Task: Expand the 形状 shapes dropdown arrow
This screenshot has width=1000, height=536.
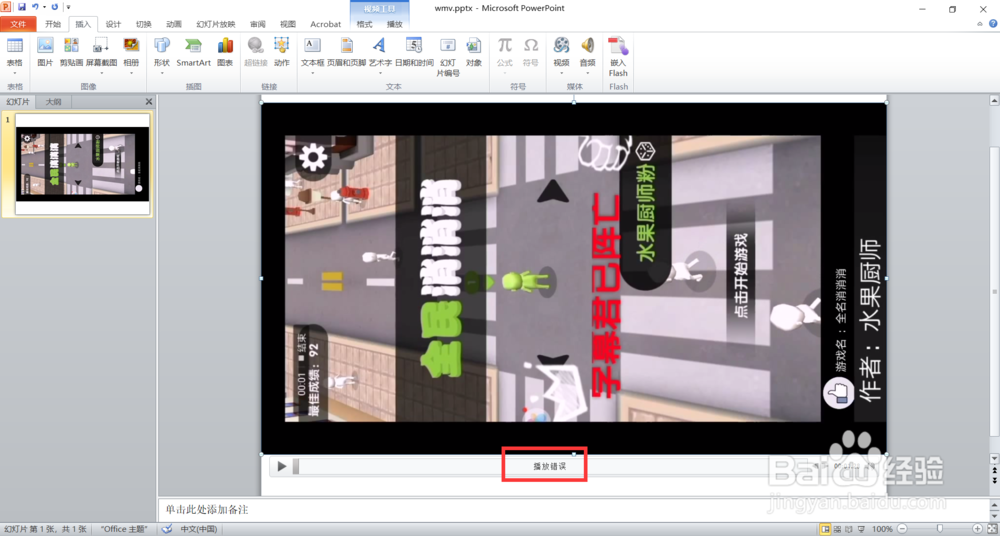Action: tap(162, 73)
